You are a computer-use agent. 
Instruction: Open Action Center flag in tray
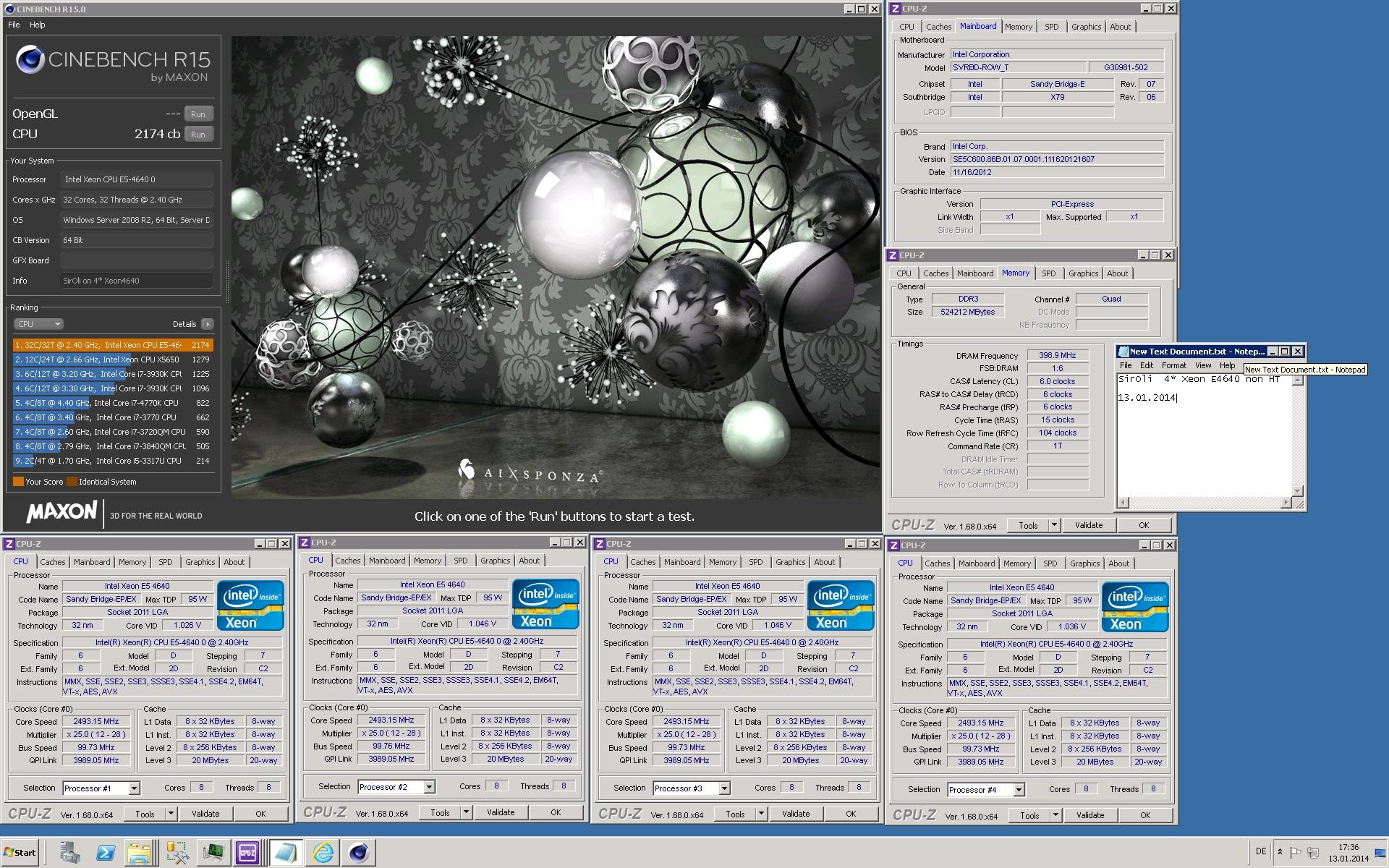1296,852
